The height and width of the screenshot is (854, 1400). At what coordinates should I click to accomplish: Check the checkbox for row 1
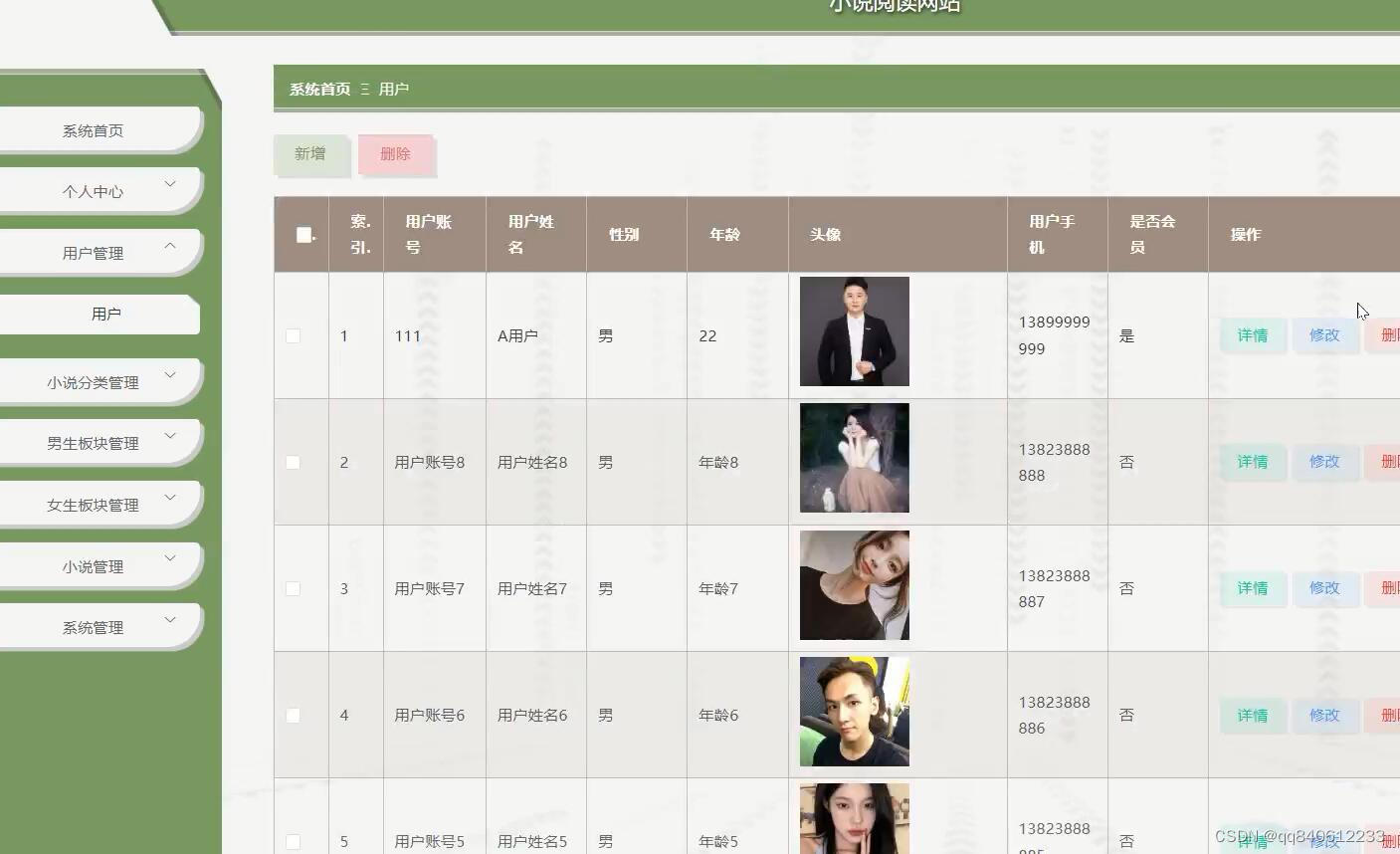(293, 336)
